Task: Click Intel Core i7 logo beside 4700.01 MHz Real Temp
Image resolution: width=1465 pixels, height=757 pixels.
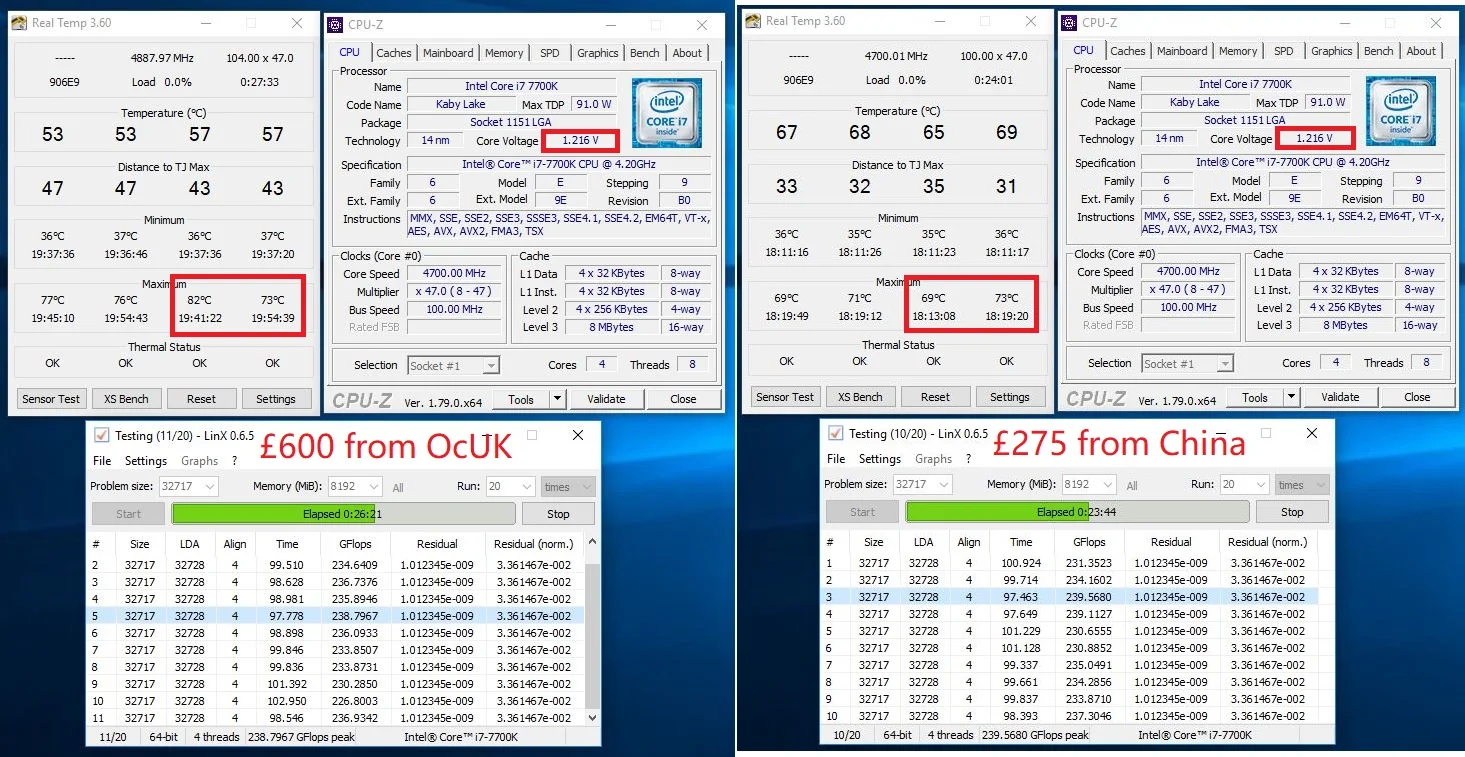Action: (1400, 111)
